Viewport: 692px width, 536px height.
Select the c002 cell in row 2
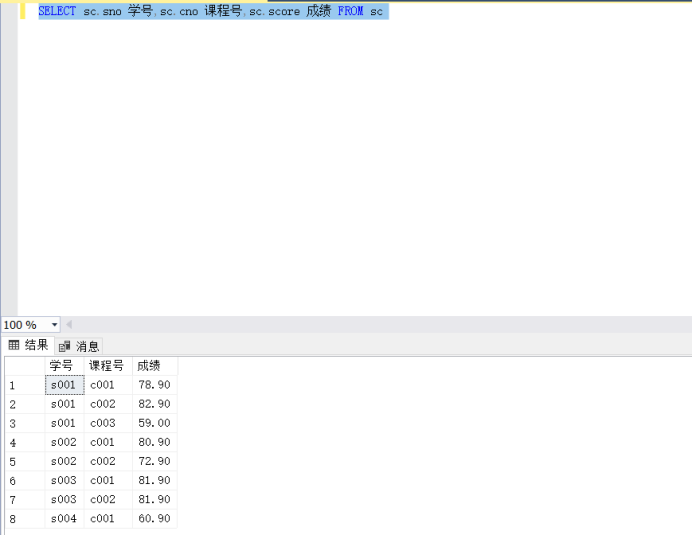tap(108, 404)
